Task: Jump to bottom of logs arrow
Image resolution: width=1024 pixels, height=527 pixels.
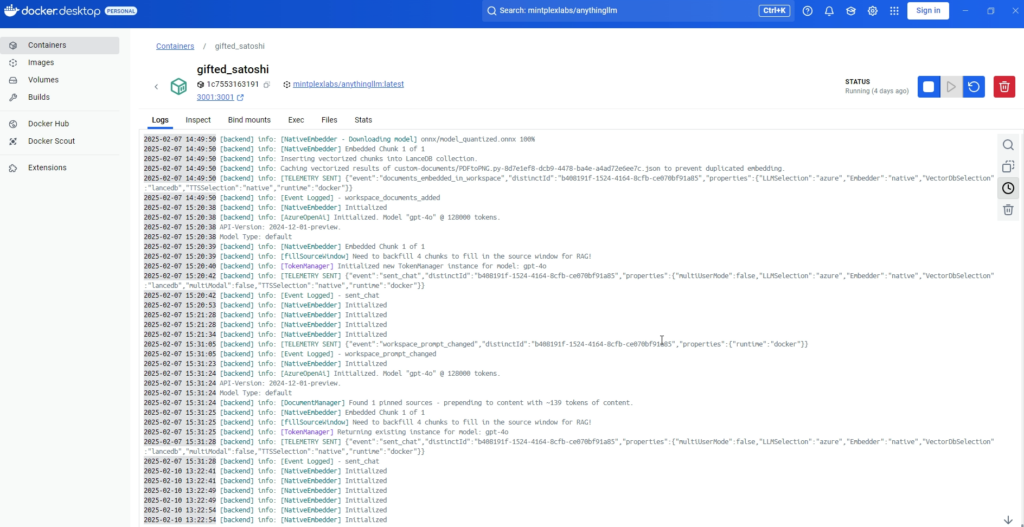Action: [1008, 520]
